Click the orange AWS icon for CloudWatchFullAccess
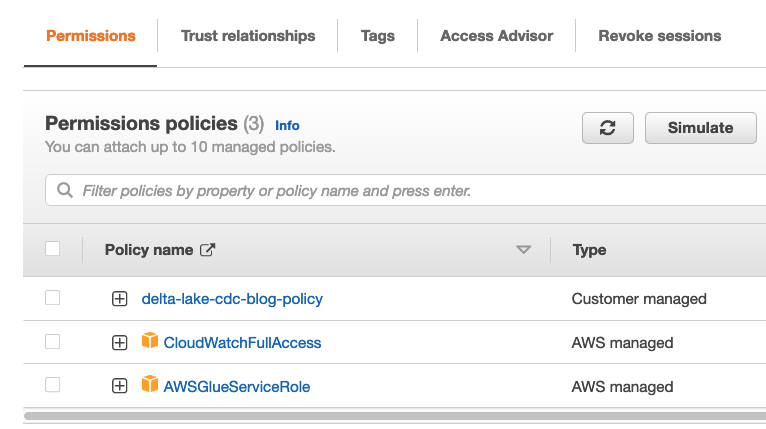Screen dimensions: 766x429 [150, 342]
